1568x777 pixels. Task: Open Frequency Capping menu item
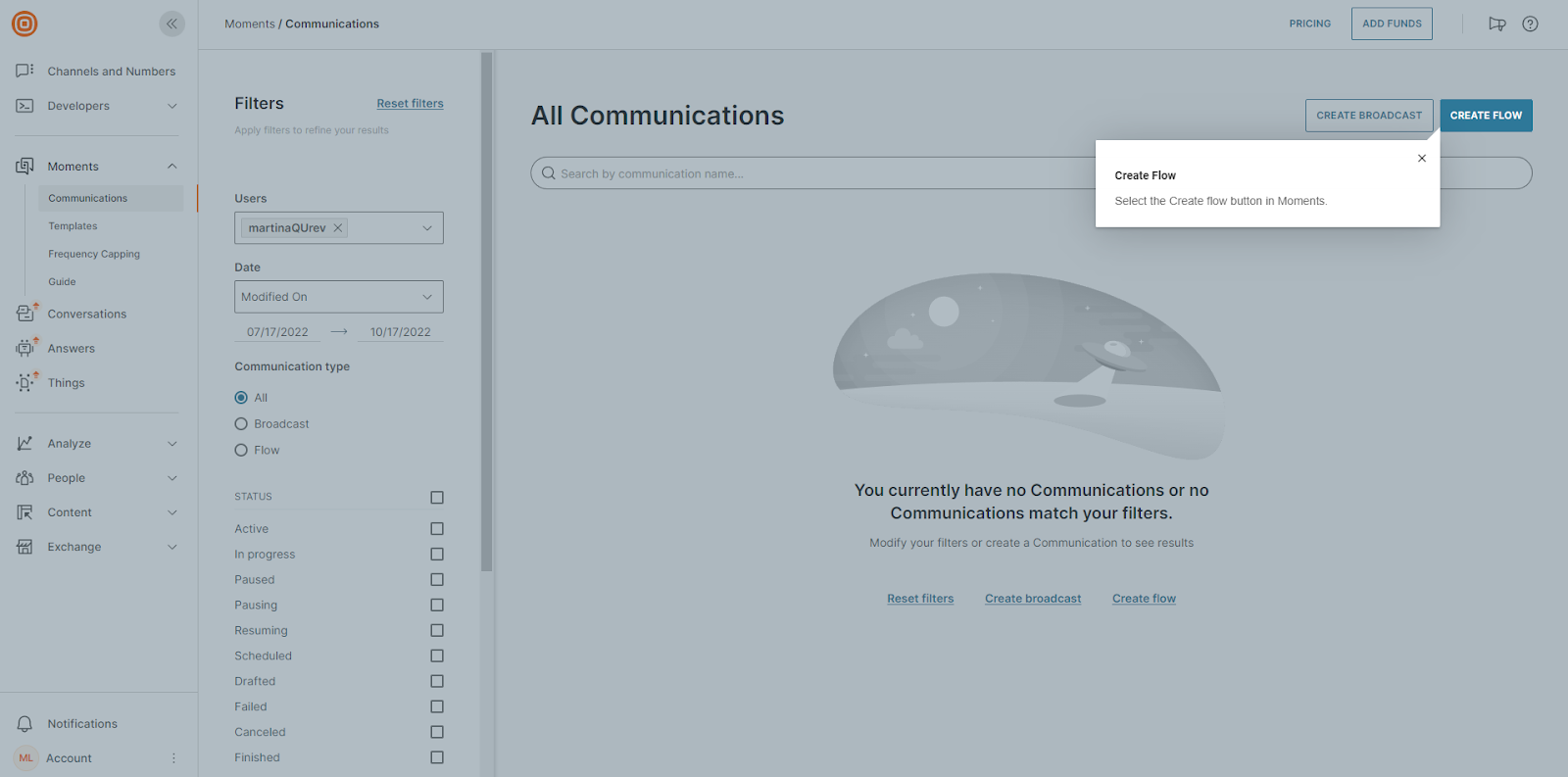[x=94, y=254]
